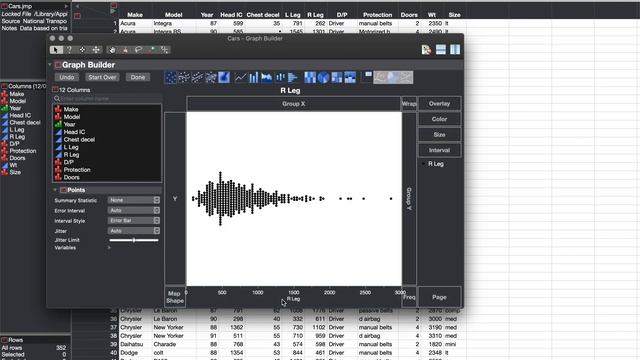640x360 pixels.
Task: Select Chest decel in Graph Builder column list
Action: (x=79, y=140)
